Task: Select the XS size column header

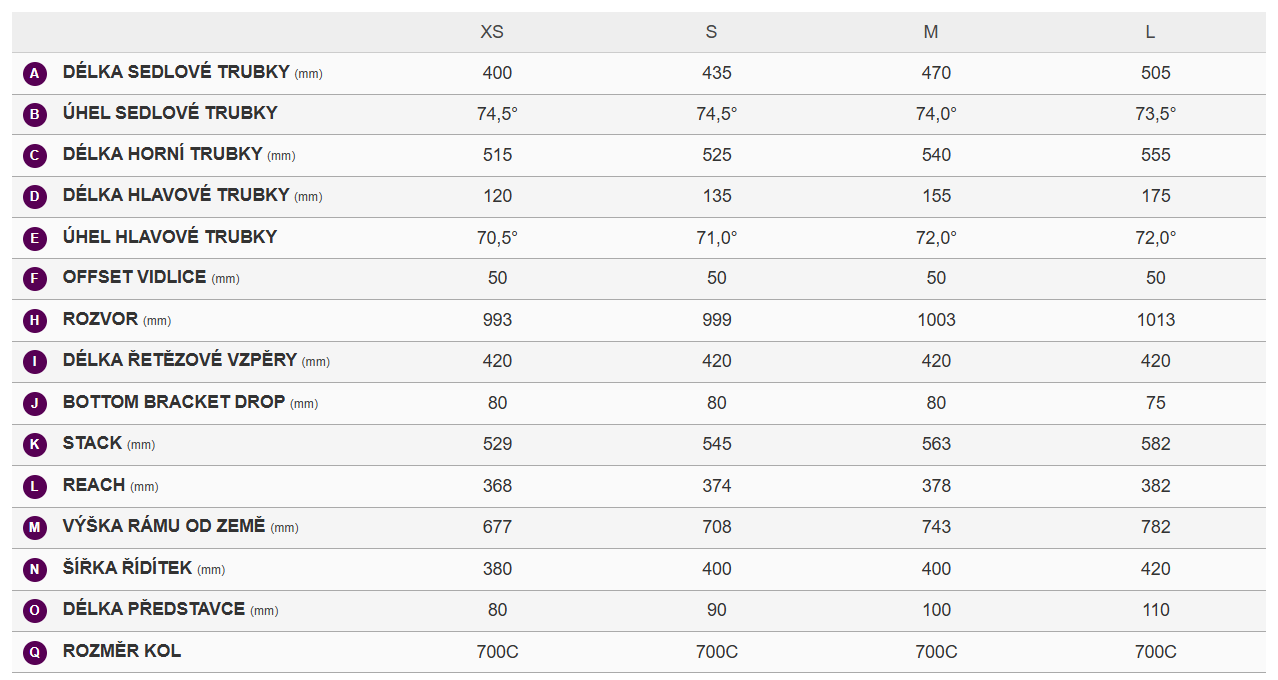Action: tap(492, 32)
